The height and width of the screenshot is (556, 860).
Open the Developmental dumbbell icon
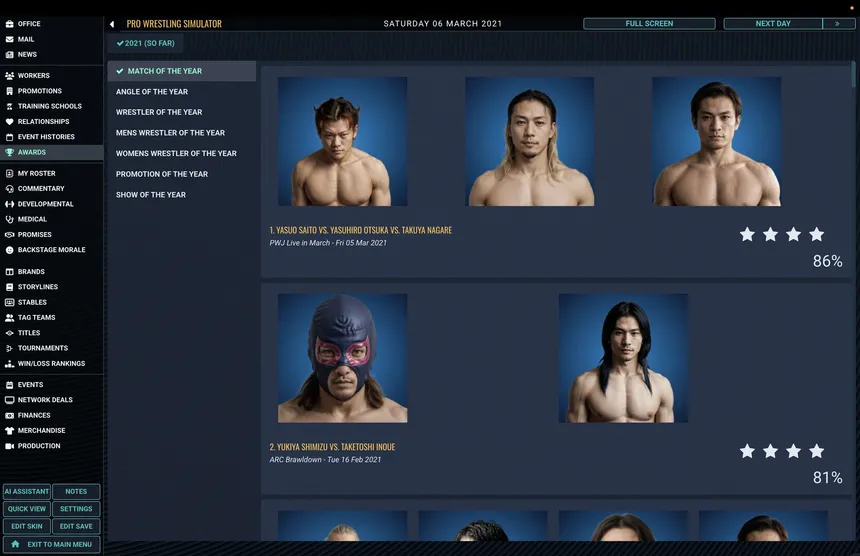pyautogui.click(x=9, y=204)
